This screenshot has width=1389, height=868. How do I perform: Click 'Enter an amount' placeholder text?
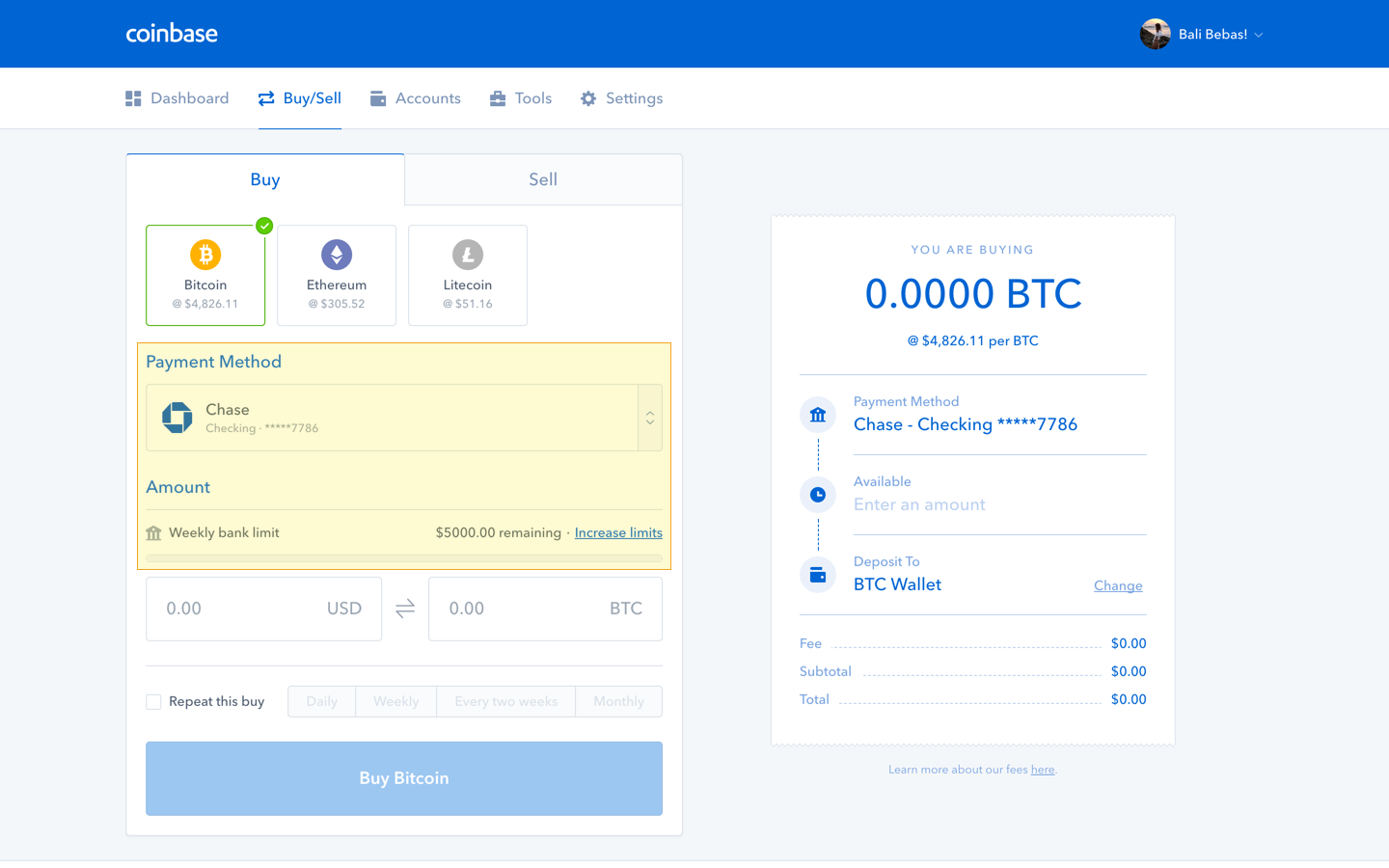(x=919, y=504)
